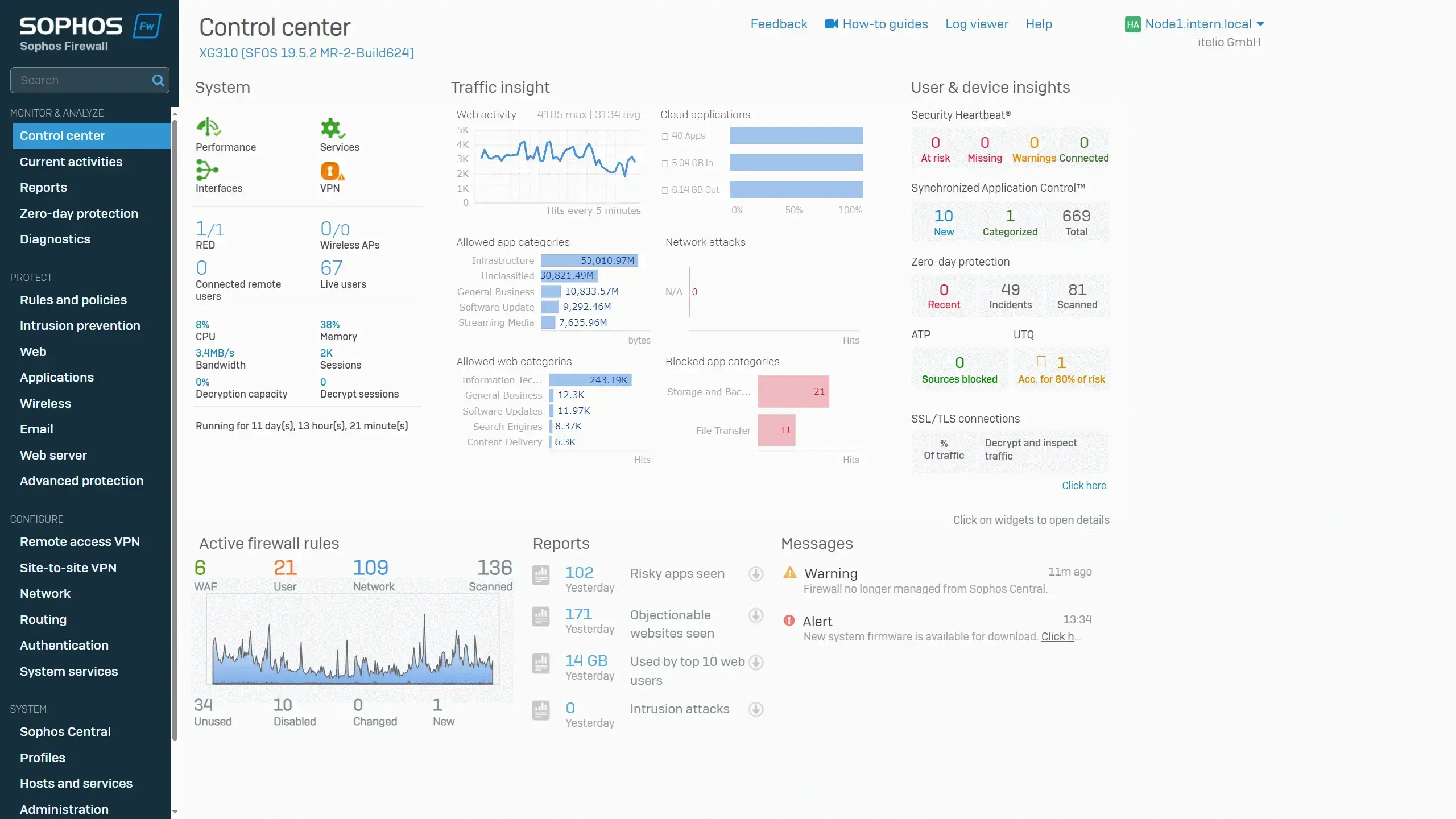
Task: Download Used by top 10 web users report
Action: (x=756, y=662)
